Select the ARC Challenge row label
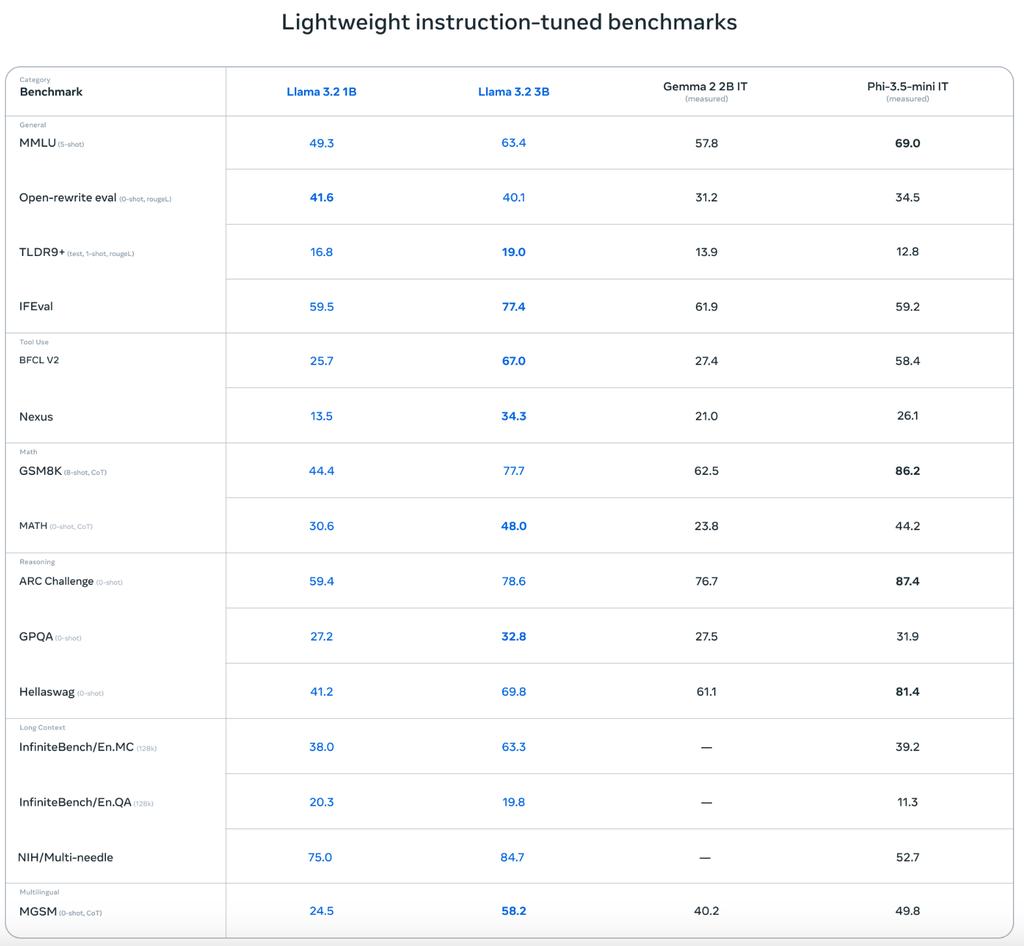The width and height of the screenshot is (1024, 946). pos(56,581)
